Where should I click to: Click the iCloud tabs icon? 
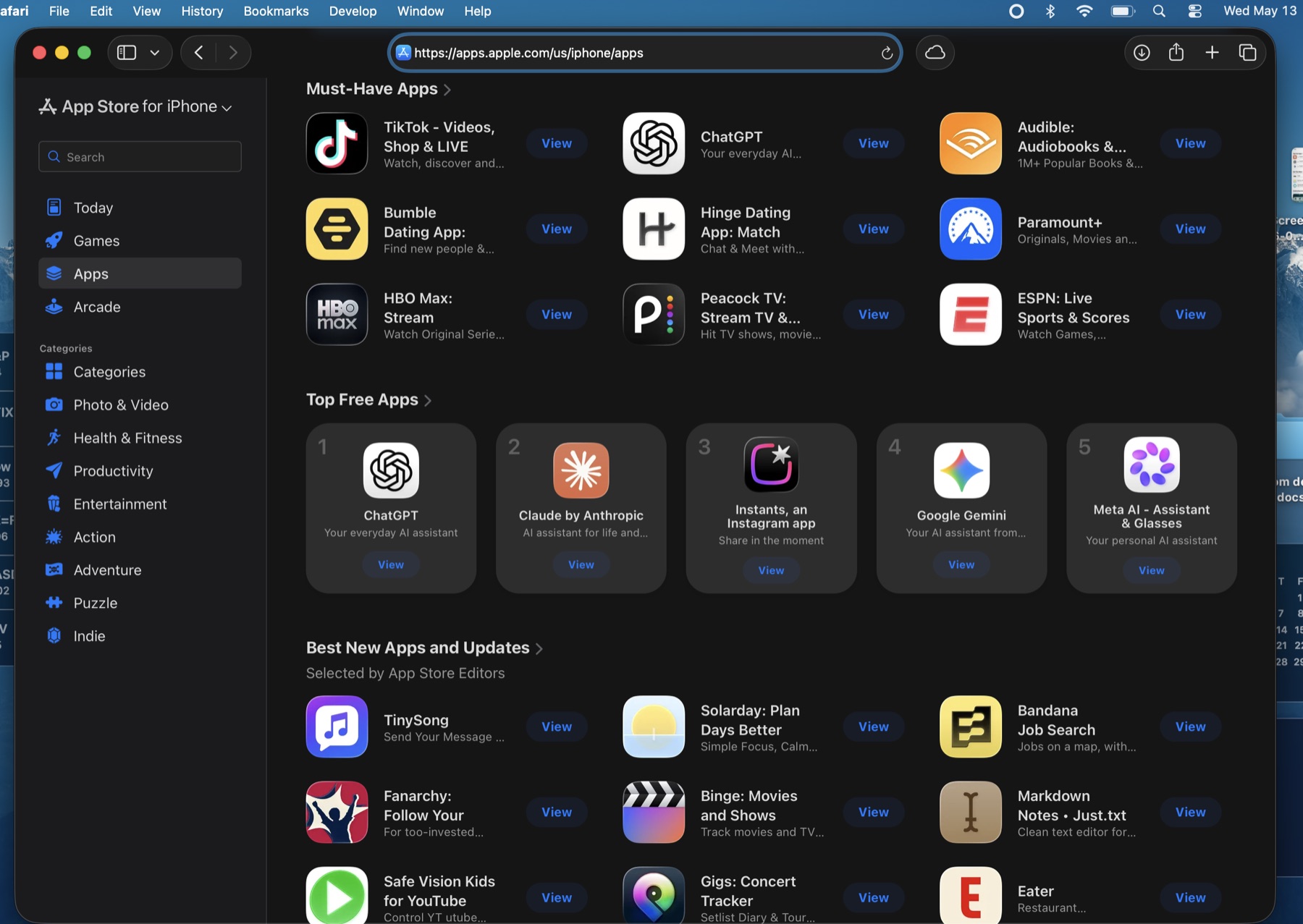pos(935,53)
